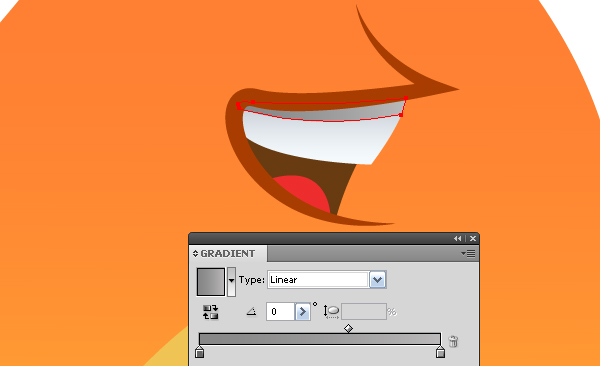Click the delete stop trash icon

[453, 341]
